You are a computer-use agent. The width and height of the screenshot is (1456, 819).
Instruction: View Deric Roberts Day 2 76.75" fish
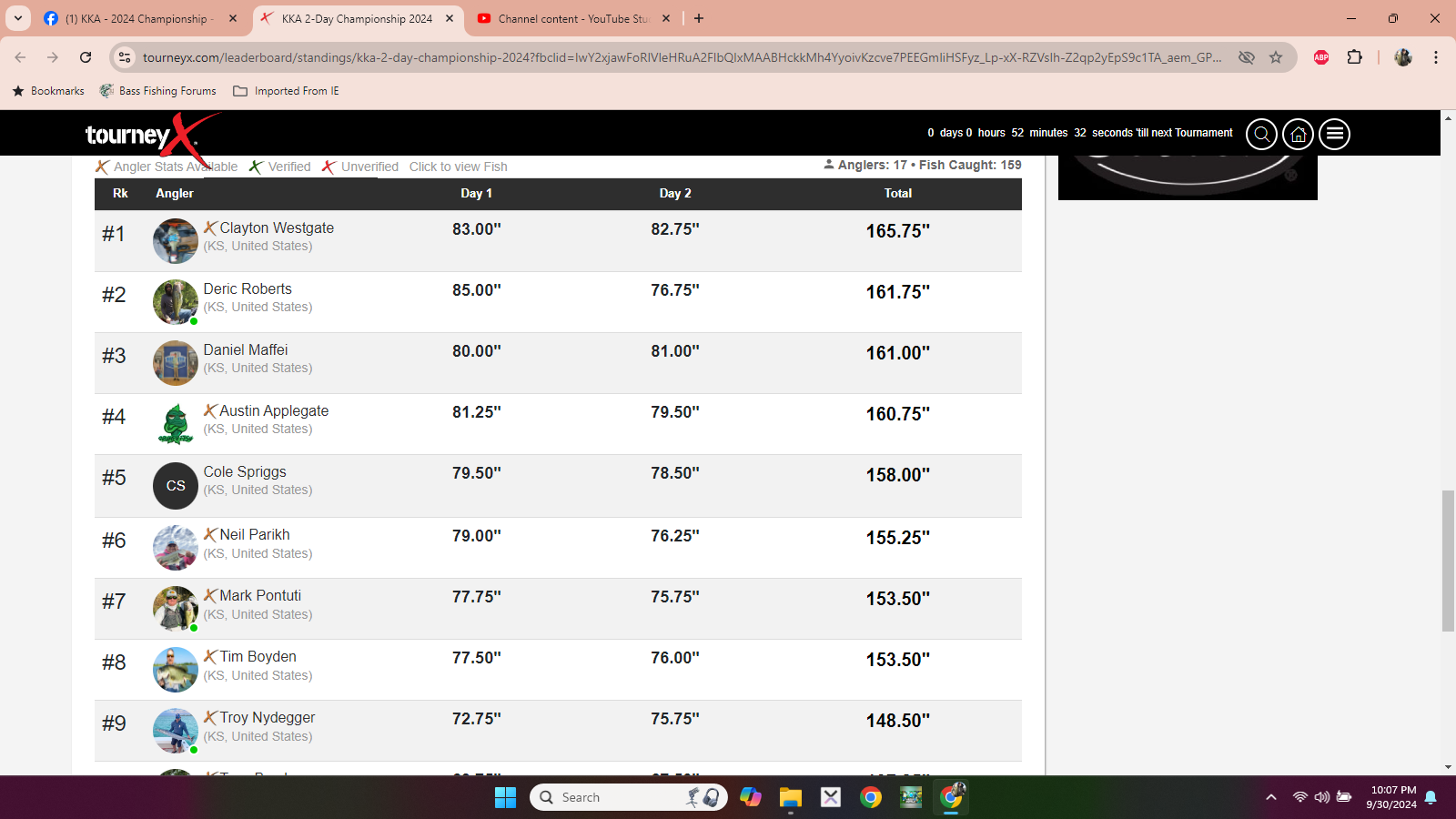pos(675,290)
